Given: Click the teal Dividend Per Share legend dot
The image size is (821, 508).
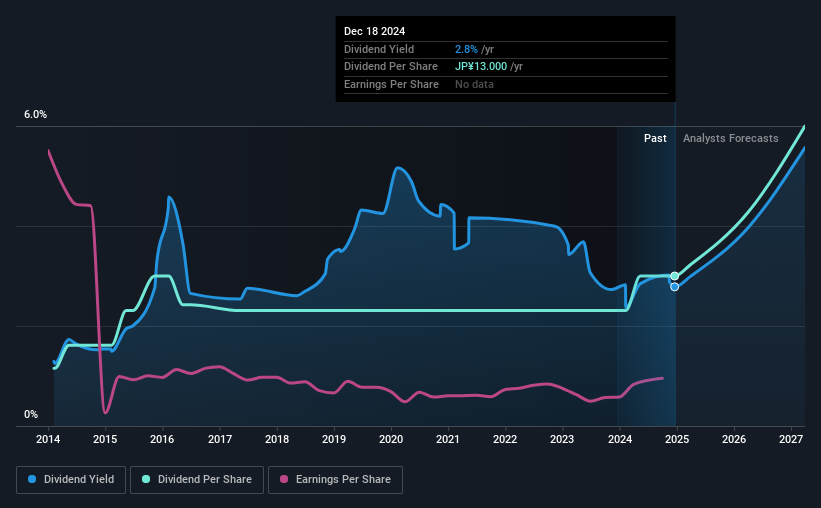Looking at the screenshot, I should pyautogui.click(x=147, y=479).
